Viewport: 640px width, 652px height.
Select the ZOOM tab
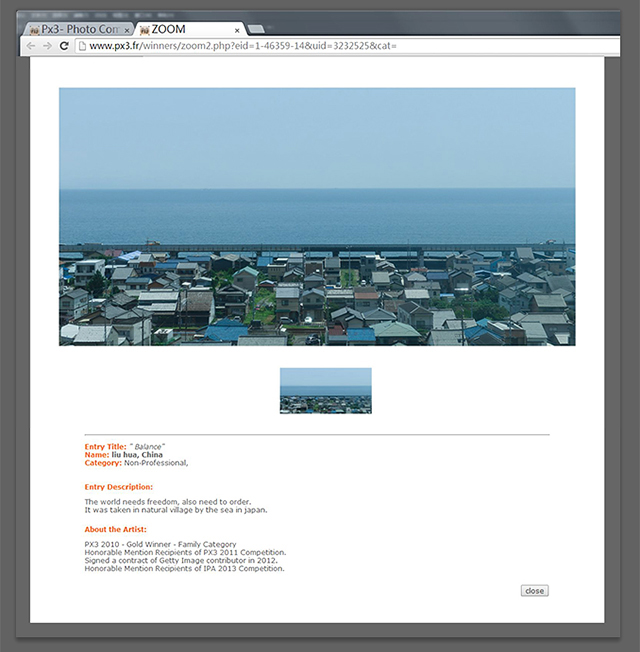click(x=180, y=30)
